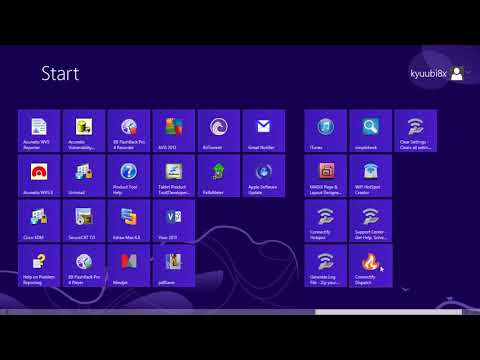Viewport: 480px width, 360px height.
Task: Launch the Connectify Hotspot tile
Action: pos(325,221)
